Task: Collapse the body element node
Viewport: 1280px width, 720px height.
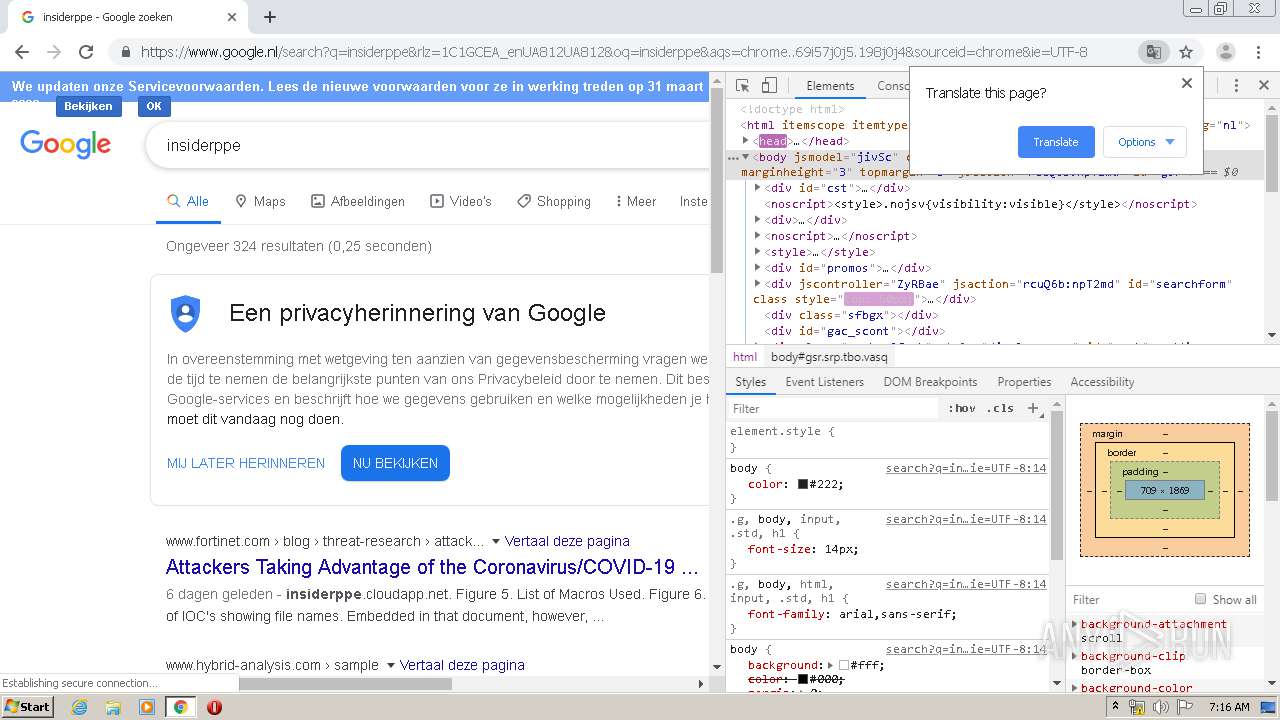Action: pyautogui.click(x=746, y=157)
